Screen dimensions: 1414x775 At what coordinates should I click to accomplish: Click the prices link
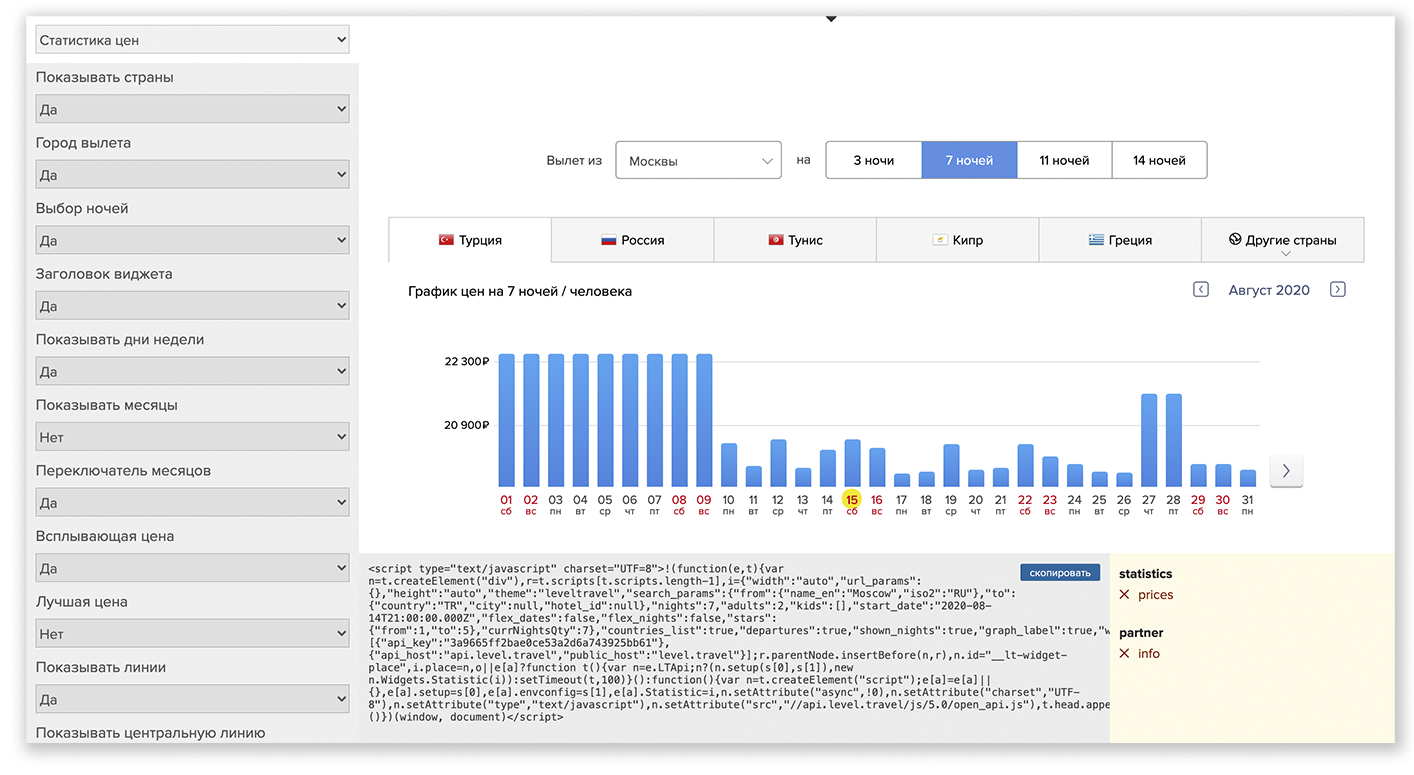click(1155, 595)
